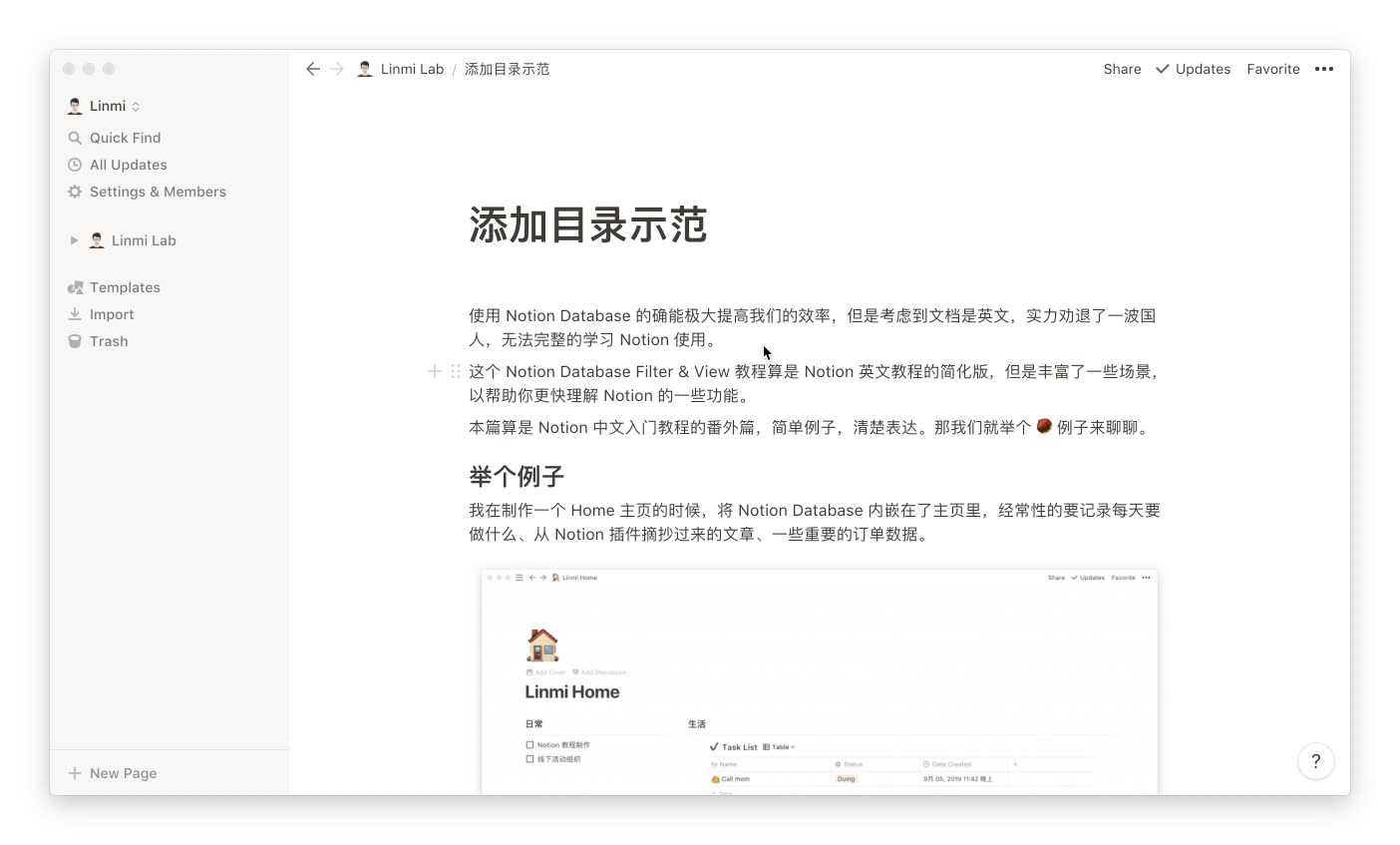Screen dimensions: 1400x845
Task: Click the embedded Linmi Home screenshot
Action: (820, 682)
